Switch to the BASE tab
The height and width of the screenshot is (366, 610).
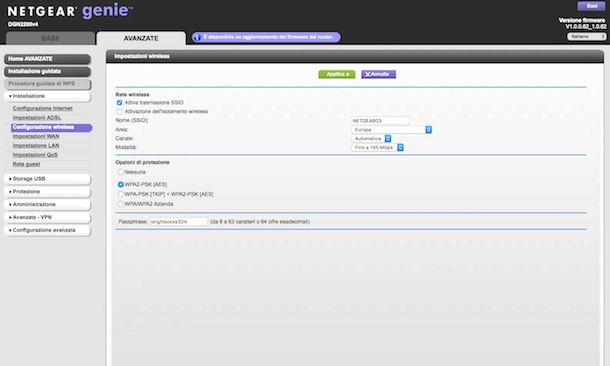tap(50, 38)
